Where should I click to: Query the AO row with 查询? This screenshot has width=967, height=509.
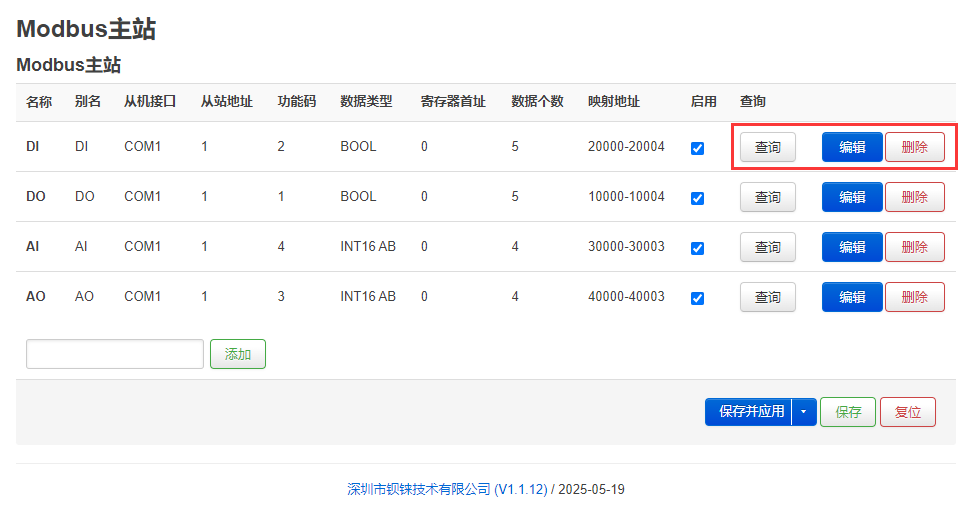coord(768,297)
